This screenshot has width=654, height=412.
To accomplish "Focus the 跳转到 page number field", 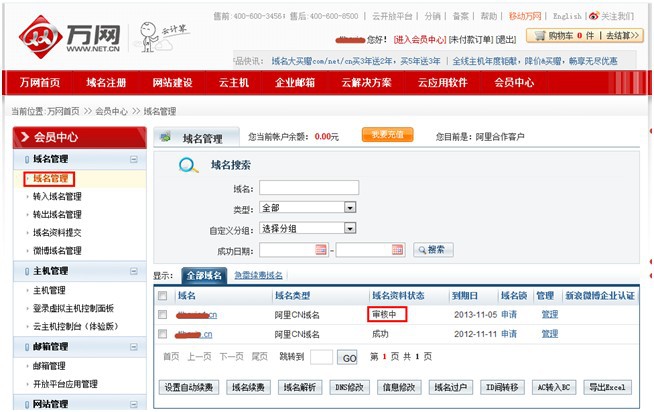I will click(x=322, y=357).
